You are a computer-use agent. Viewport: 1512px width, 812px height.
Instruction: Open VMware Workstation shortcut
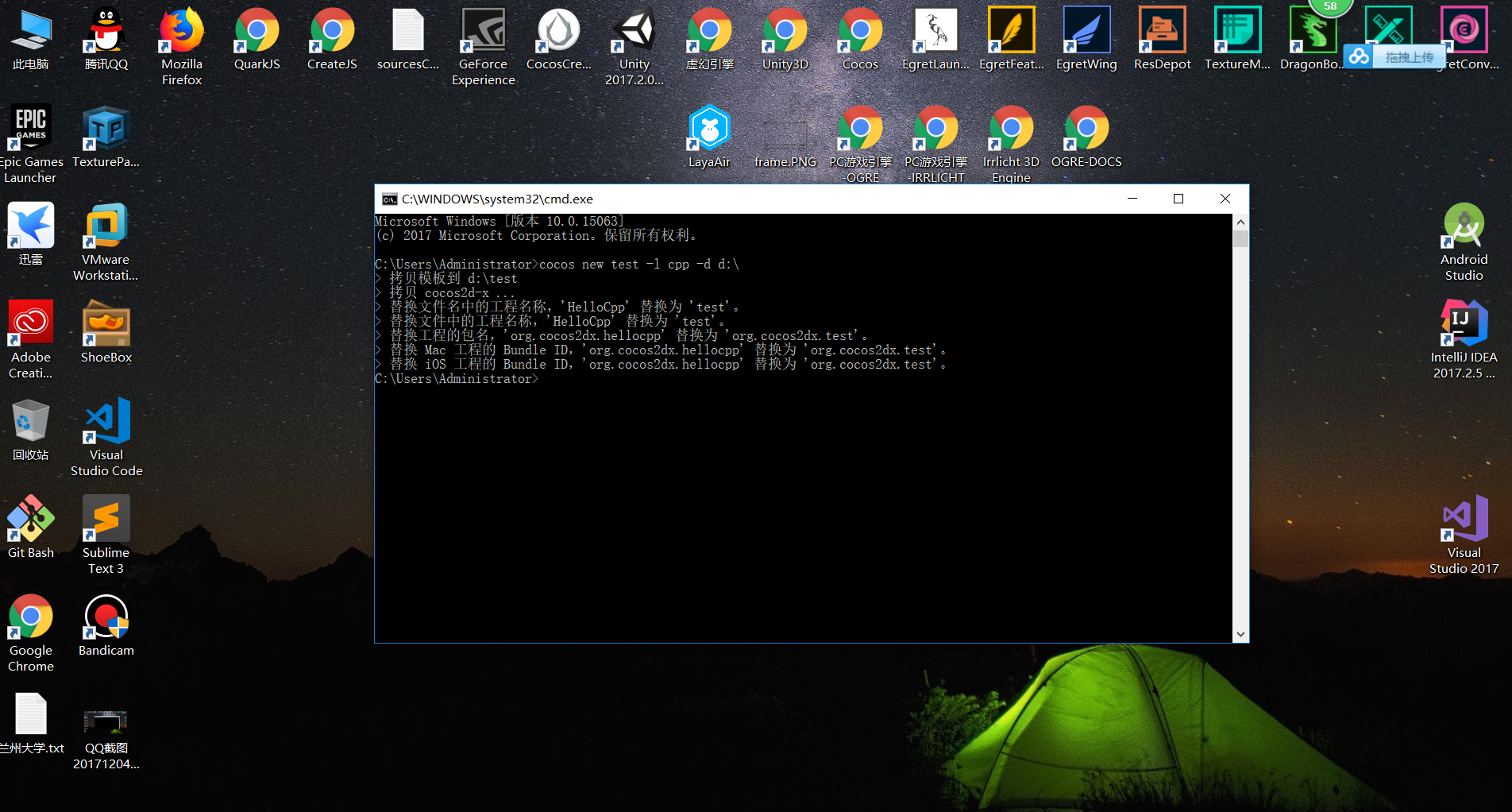[106, 242]
